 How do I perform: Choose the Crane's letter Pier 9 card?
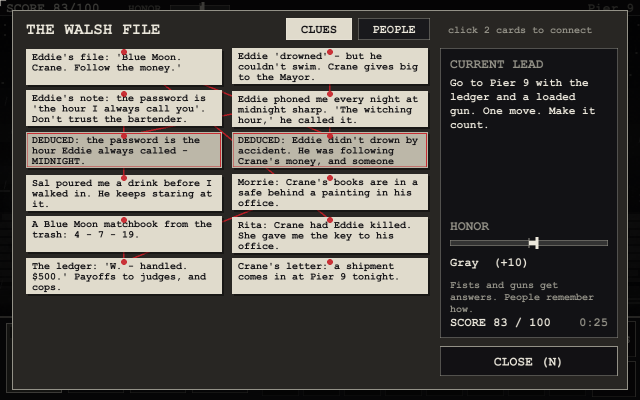[330, 276]
